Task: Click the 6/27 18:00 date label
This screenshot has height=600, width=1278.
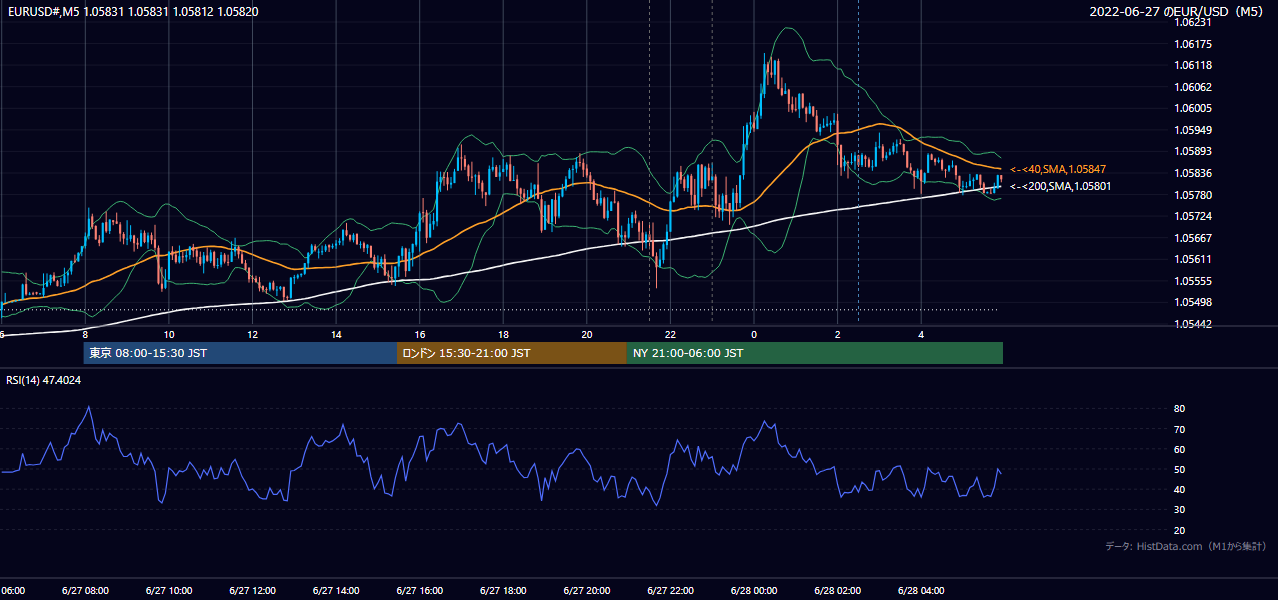Action: pyautogui.click(x=504, y=591)
